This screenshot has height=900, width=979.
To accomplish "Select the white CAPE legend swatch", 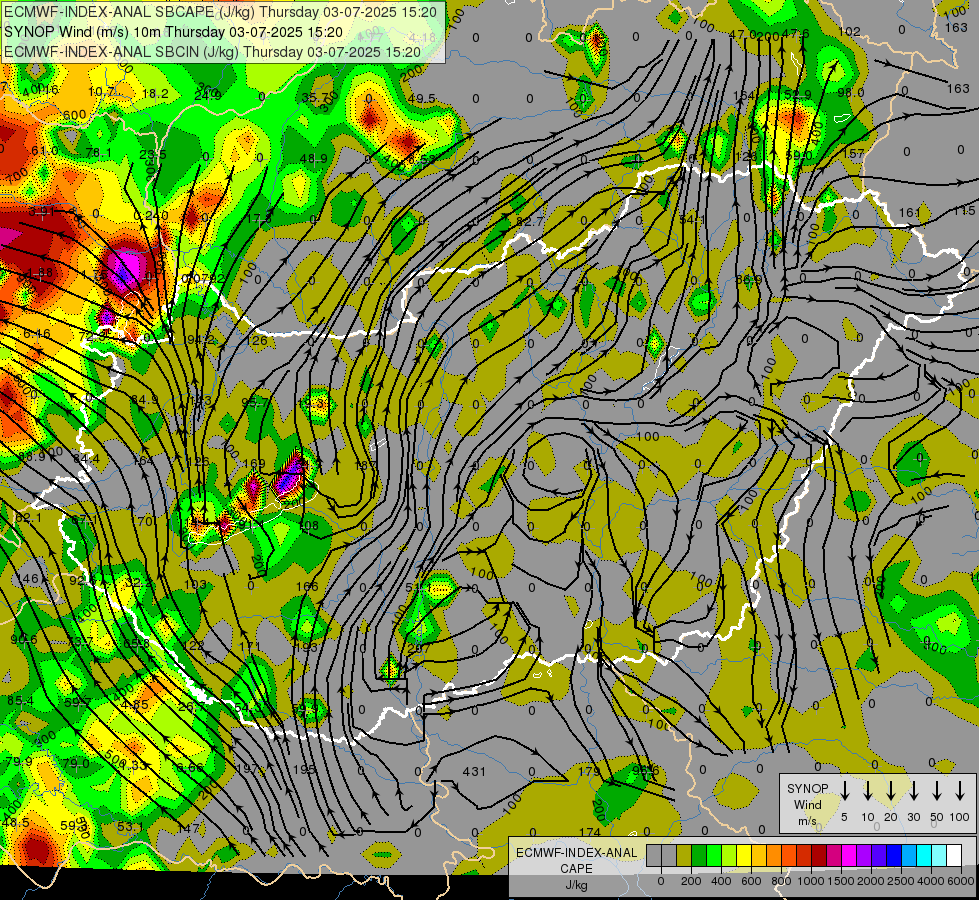I will click(953, 856).
